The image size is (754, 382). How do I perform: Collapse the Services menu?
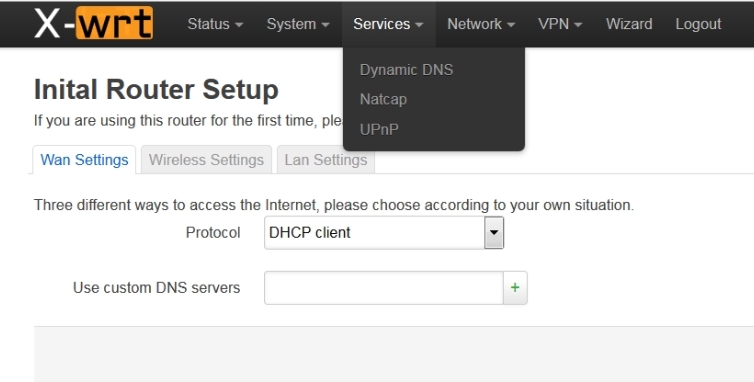pyautogui.click(x=389, y=24)
